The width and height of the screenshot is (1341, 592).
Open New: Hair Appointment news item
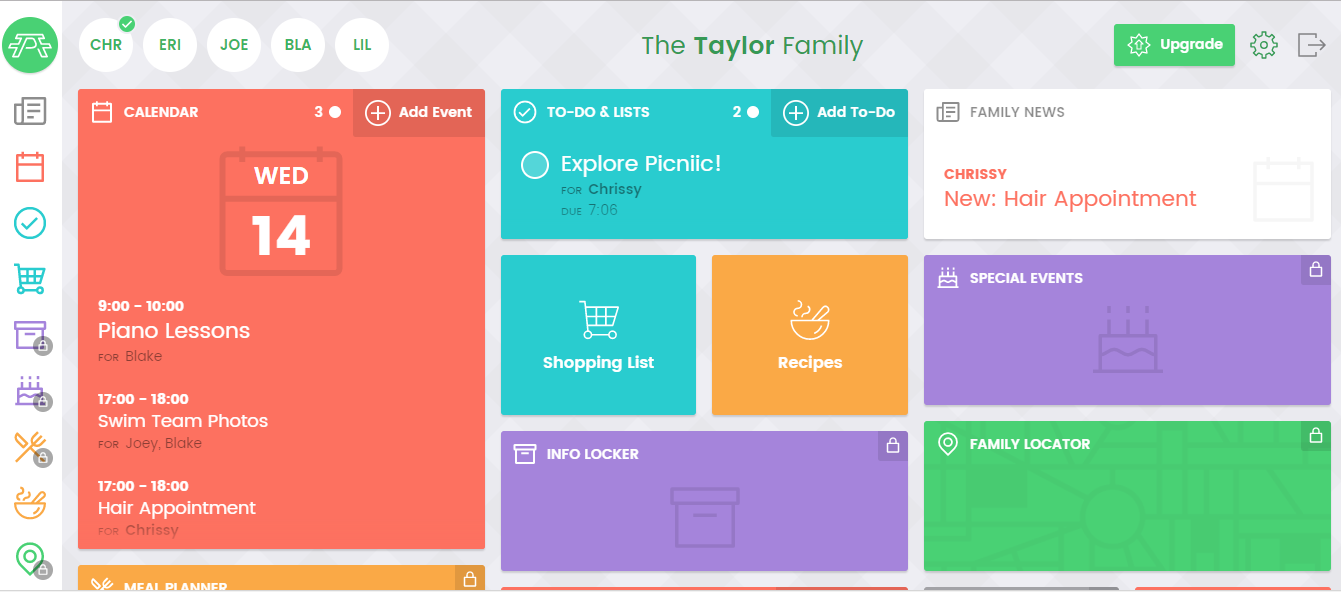(x=1070, y=199)
